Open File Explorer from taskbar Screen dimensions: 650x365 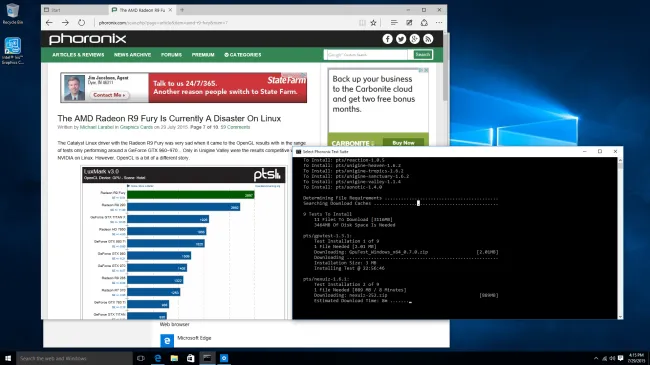(x=174, y=358)
